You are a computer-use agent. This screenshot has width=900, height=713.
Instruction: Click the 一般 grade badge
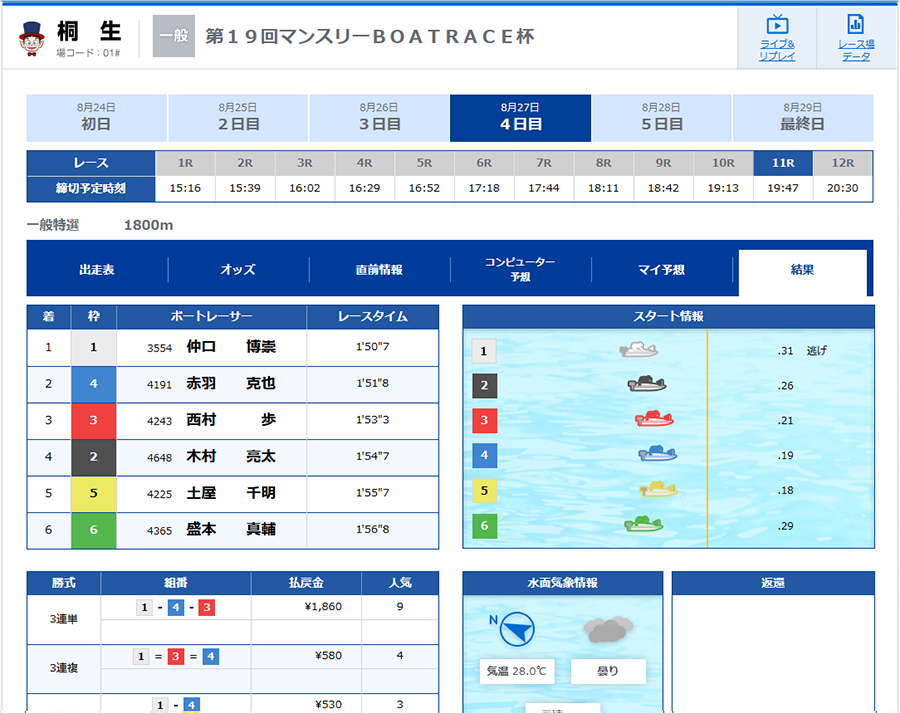click(174, 36)
